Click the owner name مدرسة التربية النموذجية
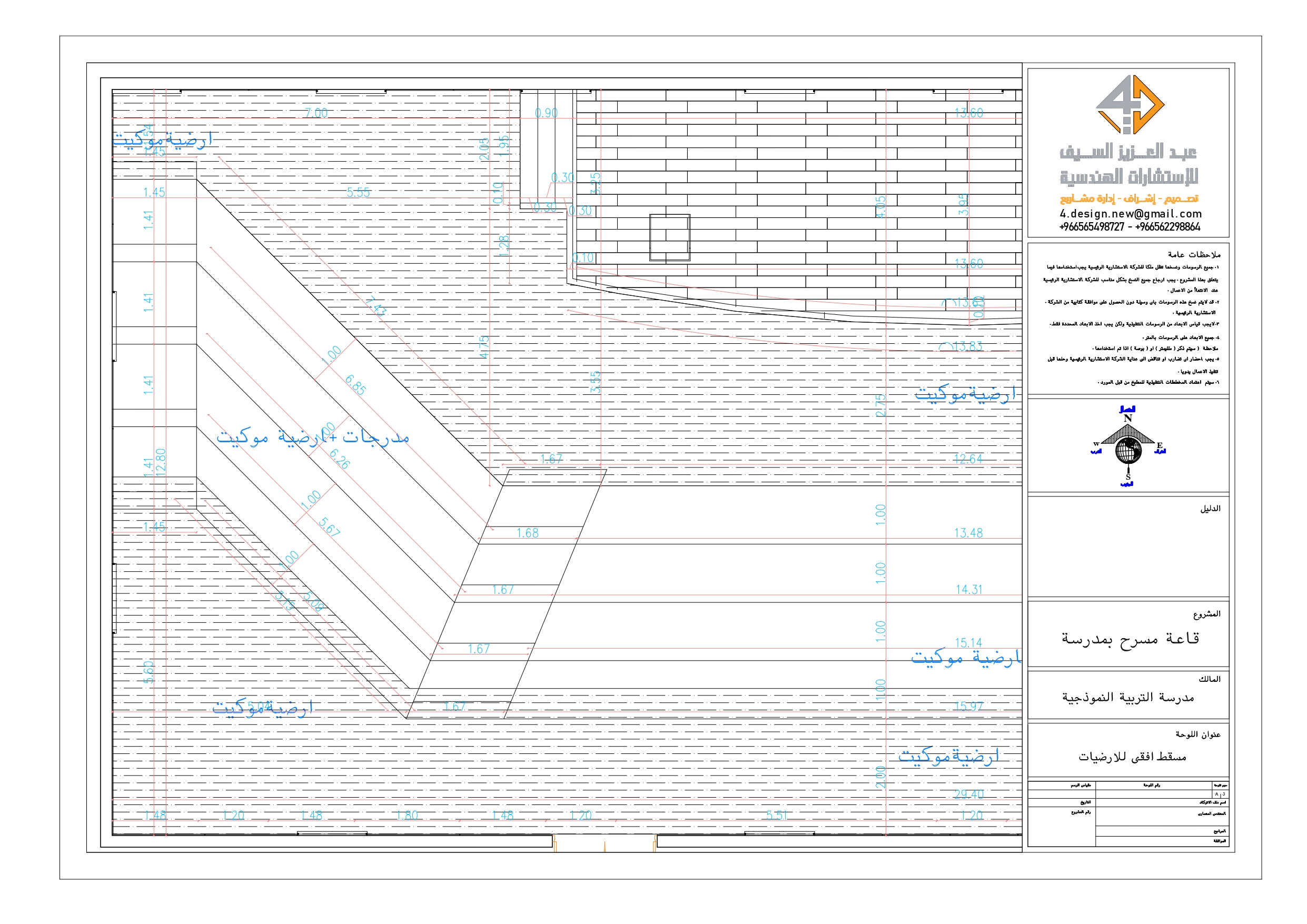The image size is (1307, 924). click(1127, 697)
